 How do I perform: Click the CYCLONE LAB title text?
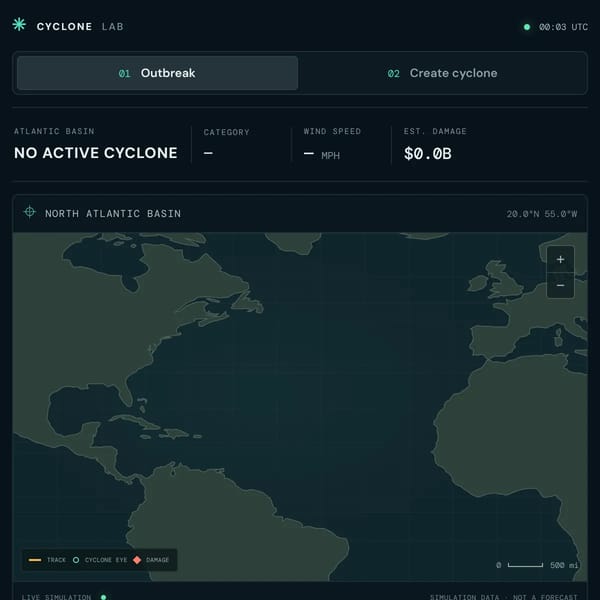tap(80, 26)
